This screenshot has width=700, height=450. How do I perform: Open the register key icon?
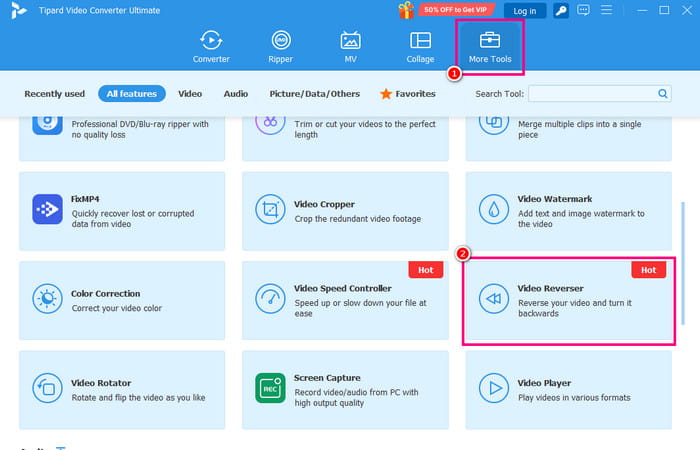tap(561, 11)
